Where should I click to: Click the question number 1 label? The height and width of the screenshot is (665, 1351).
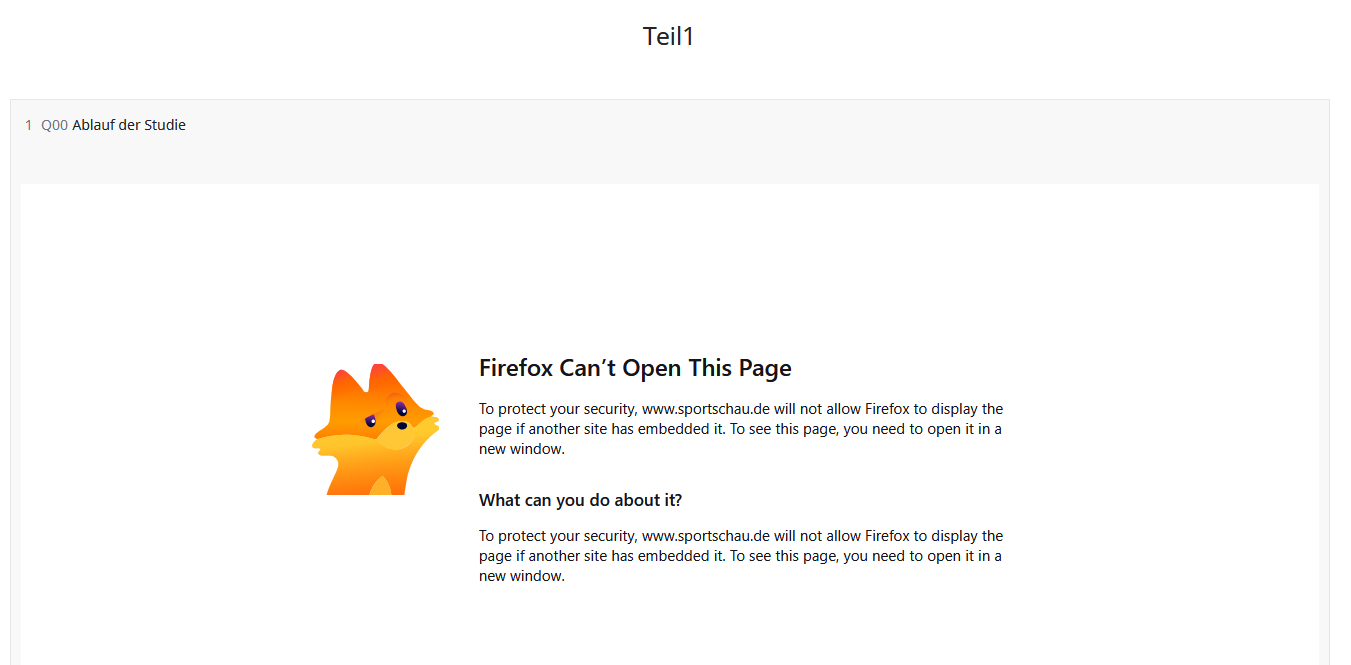click(x=29, y=125)
